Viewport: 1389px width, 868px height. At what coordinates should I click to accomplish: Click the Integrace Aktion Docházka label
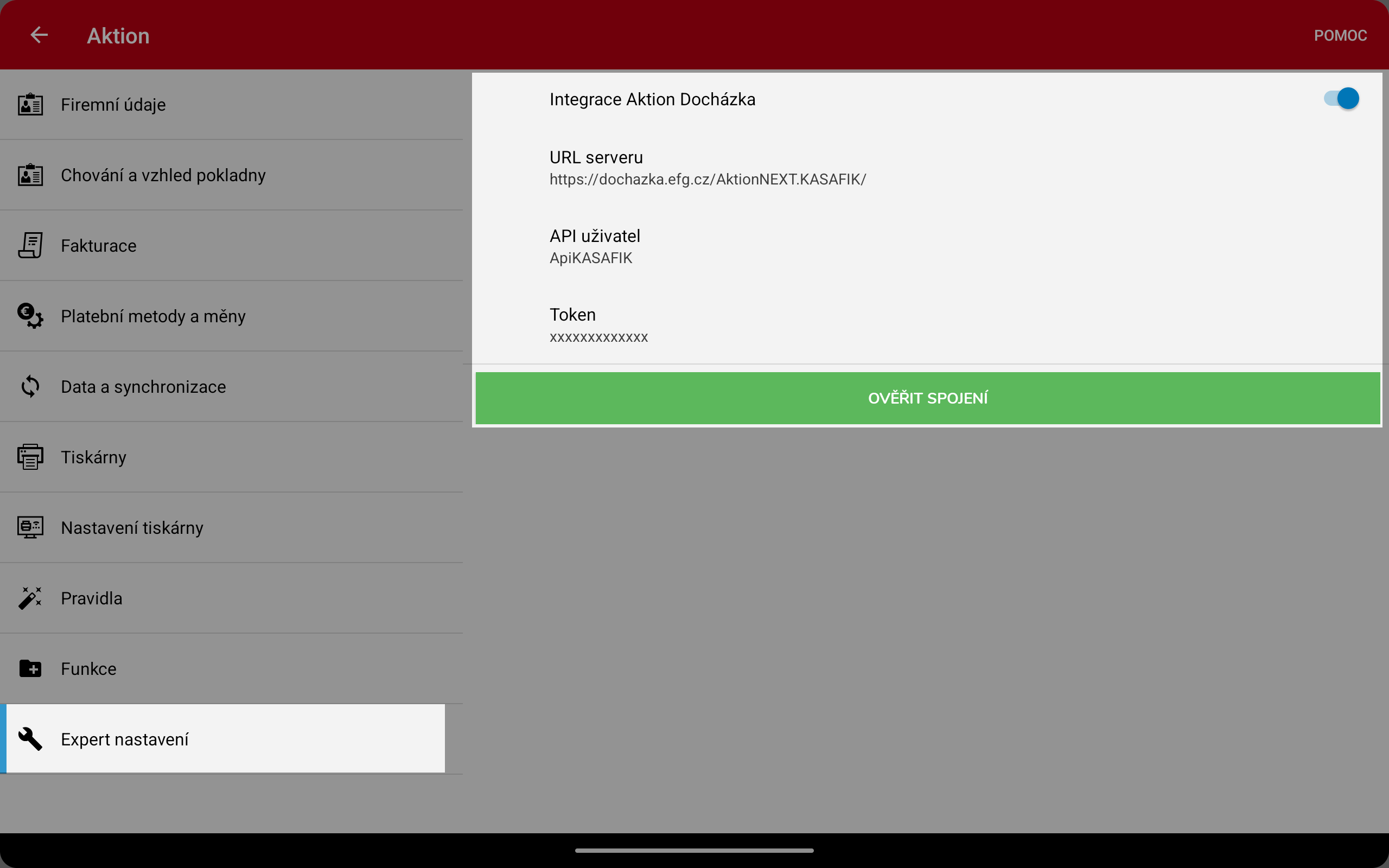pyautogui.click(x=652, y=99)
